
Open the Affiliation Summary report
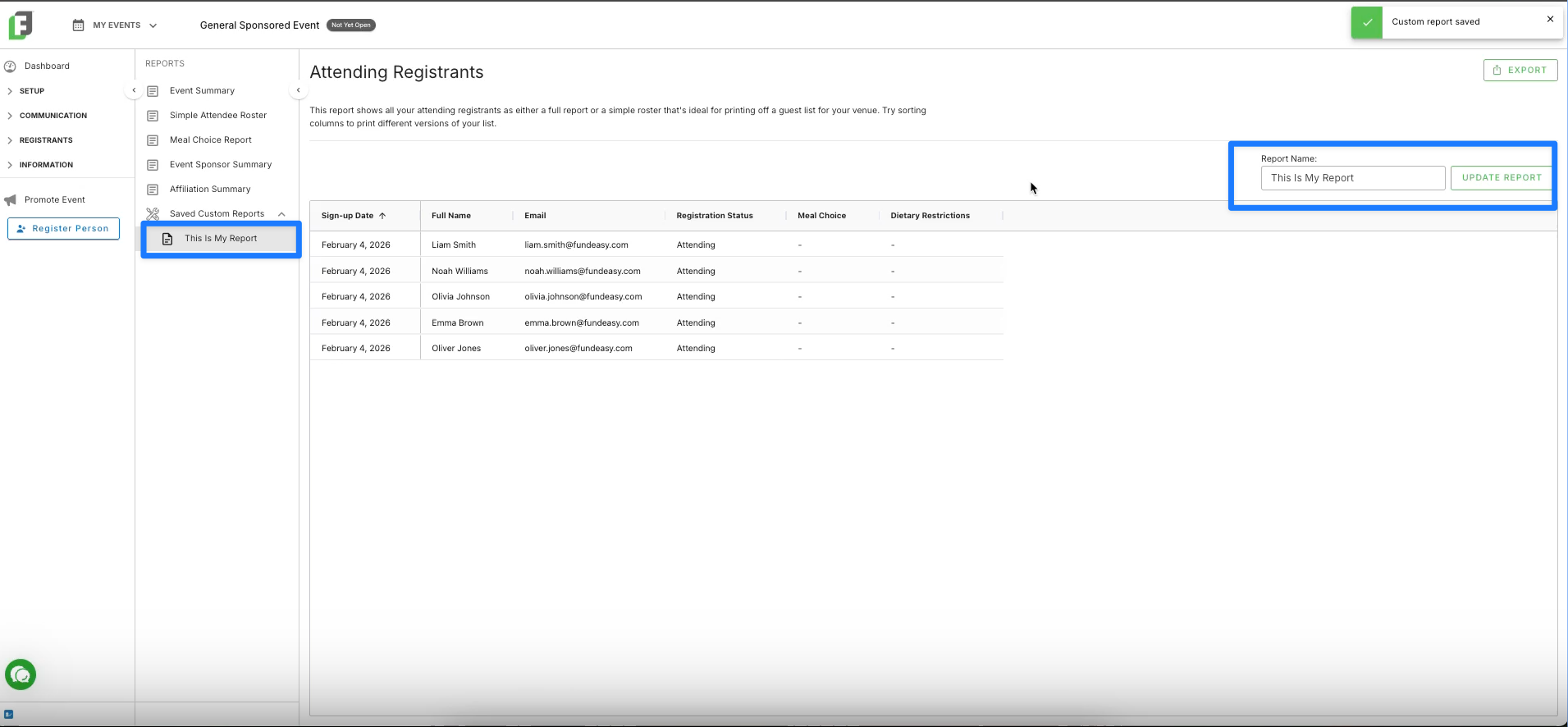[x=210, y=190]
